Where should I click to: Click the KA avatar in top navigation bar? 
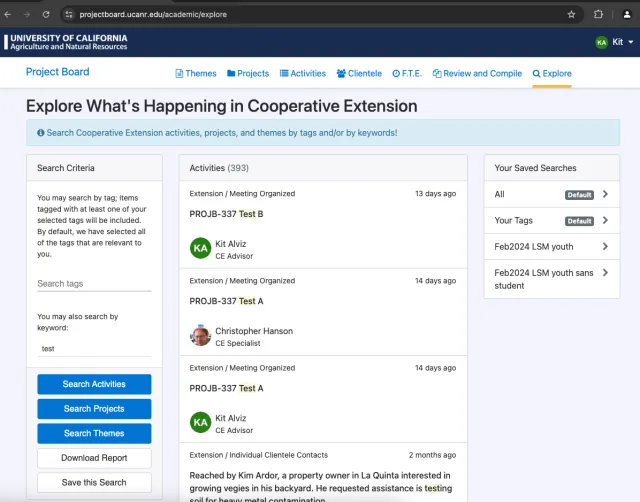(601, 42)
